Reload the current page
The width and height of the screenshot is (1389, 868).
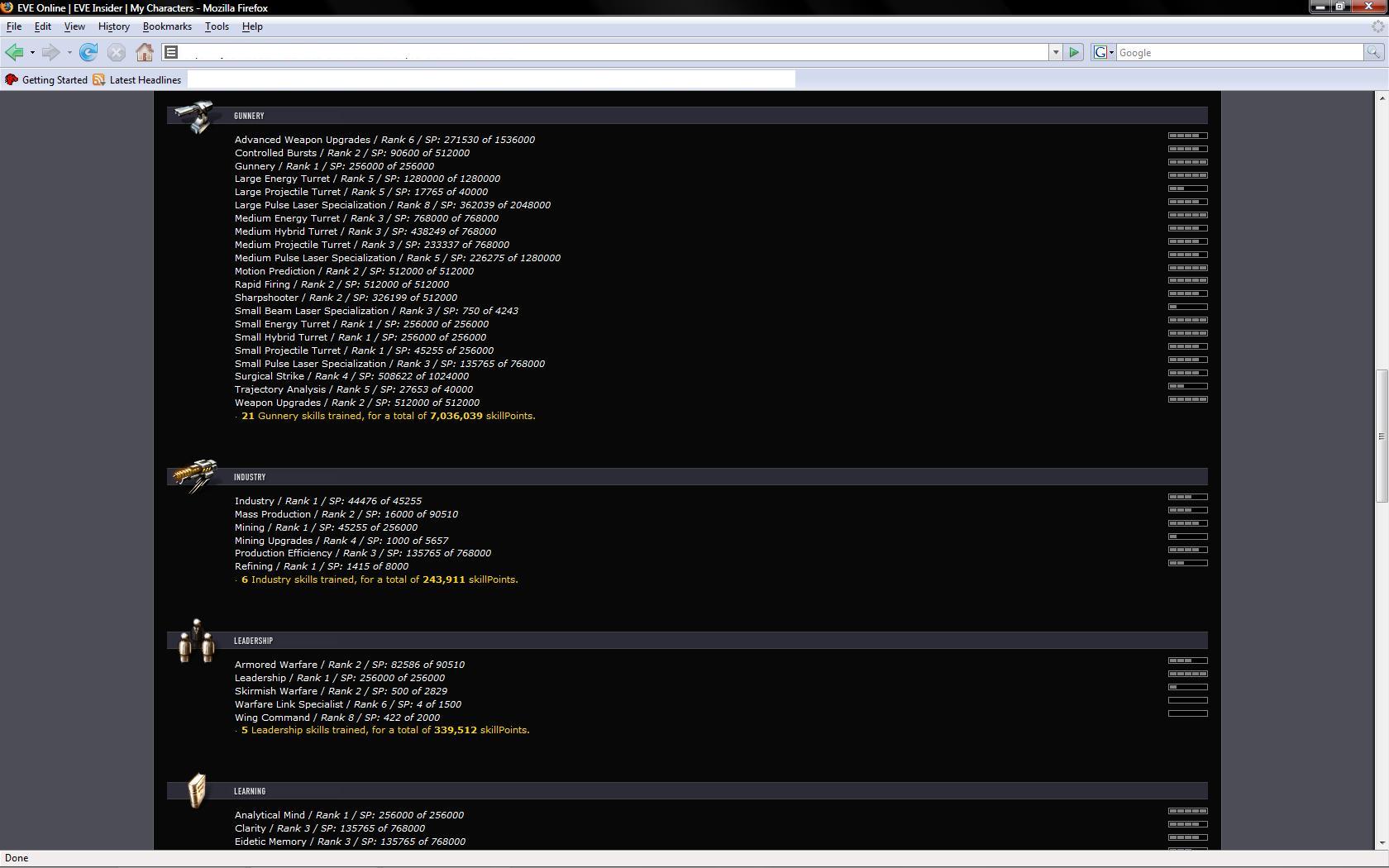88,53
